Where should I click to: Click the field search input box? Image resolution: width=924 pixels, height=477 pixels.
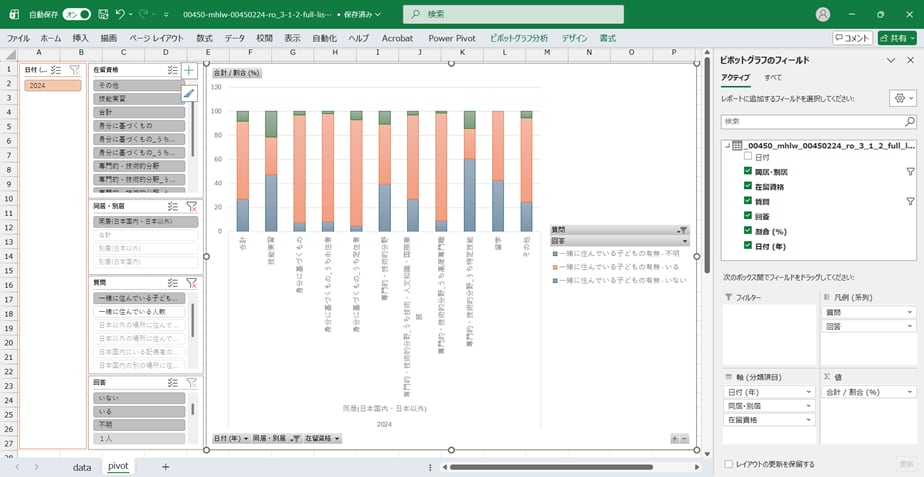click(817, 121)
